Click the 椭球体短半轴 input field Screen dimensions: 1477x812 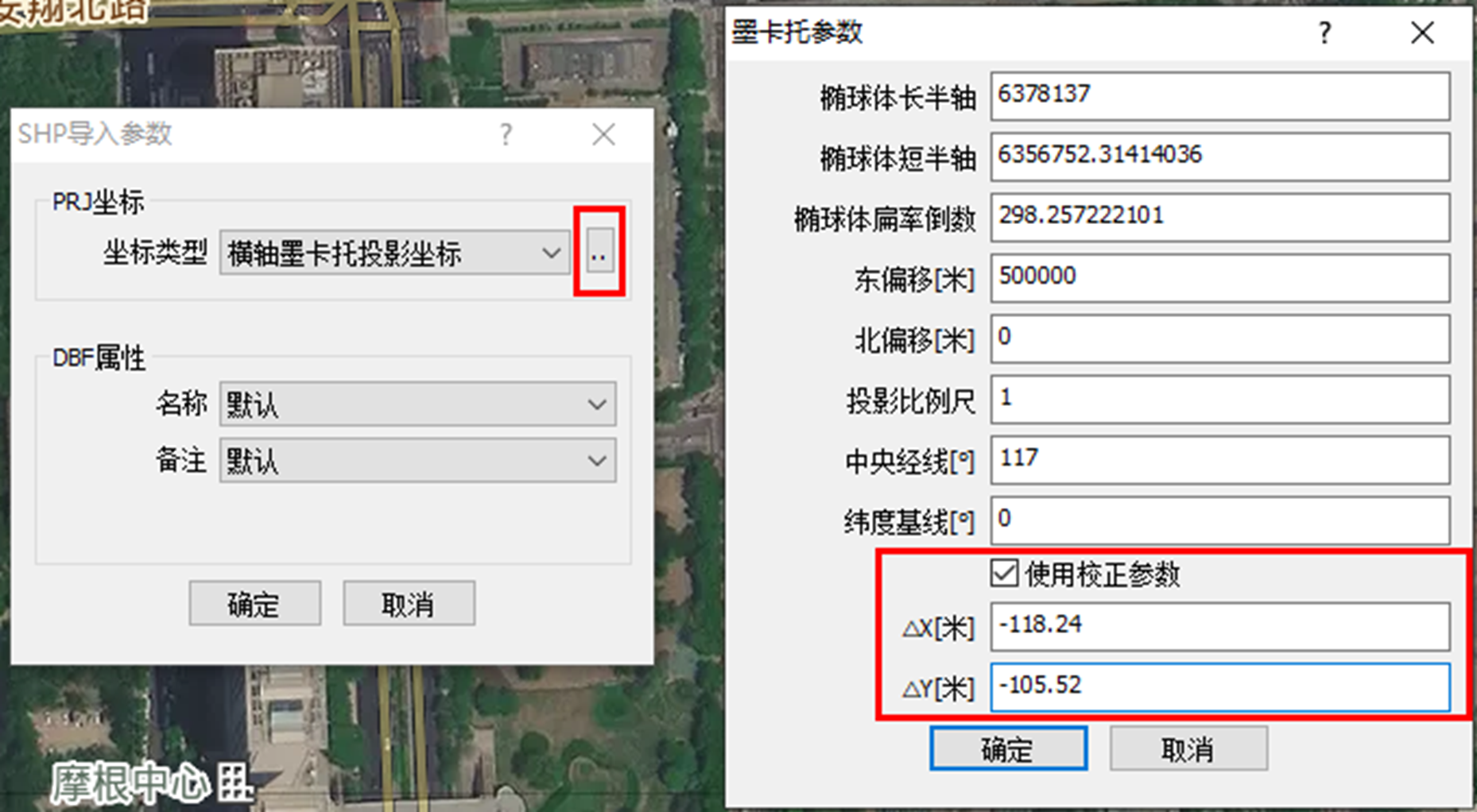1219,156
